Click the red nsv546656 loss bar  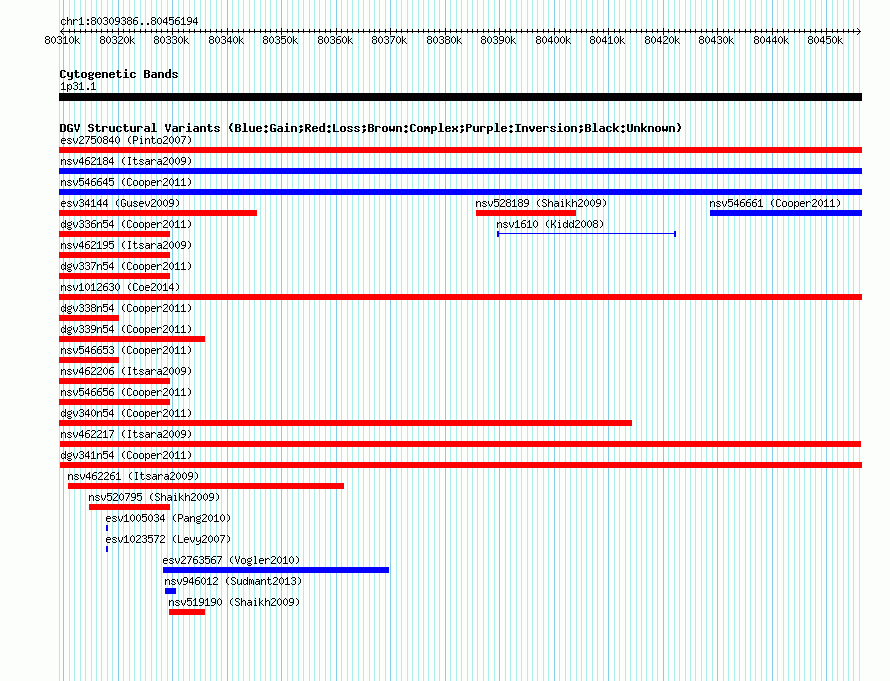pyautogui.click(x=115, y=402)
